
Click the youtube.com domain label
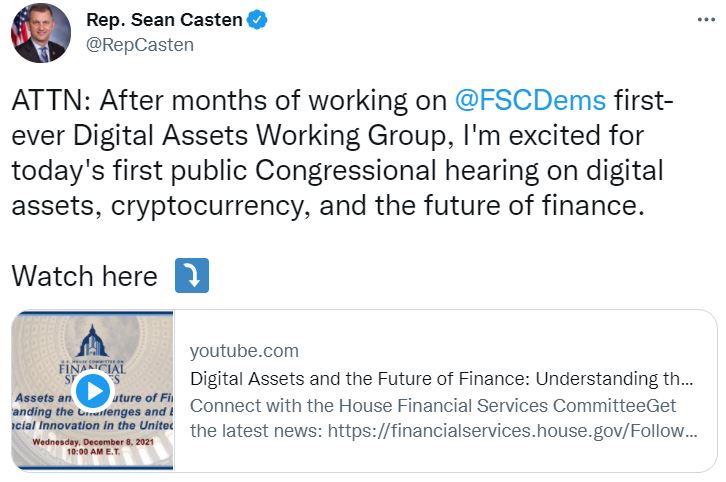click(244, 351)
